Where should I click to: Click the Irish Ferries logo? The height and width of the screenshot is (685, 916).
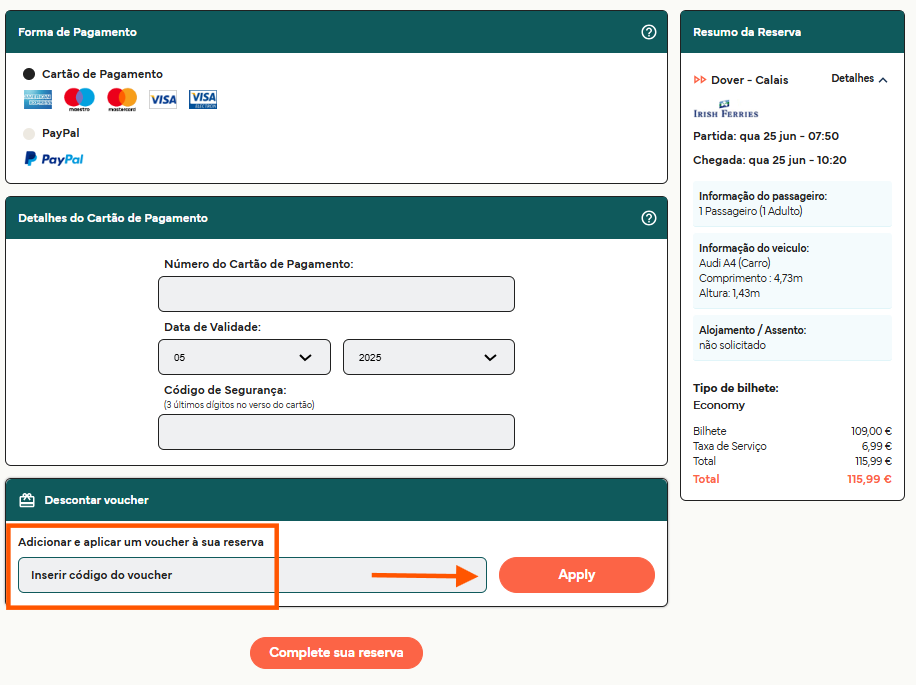click(726, 109)
